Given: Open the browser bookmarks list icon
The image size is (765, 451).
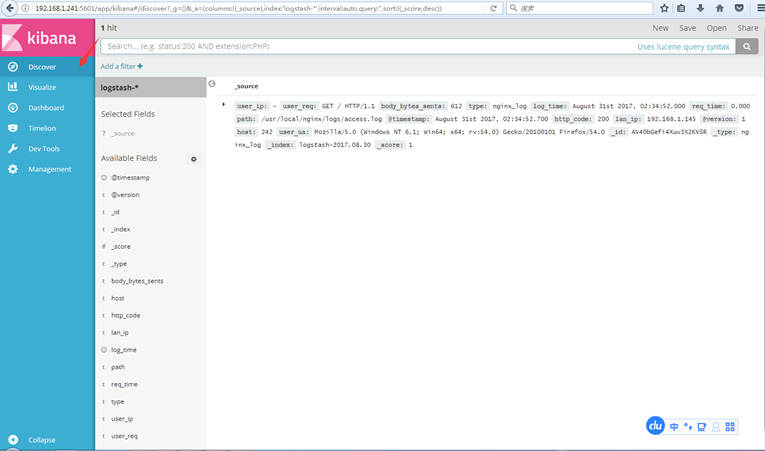Looking at the screenshot, I should [x=682, y=8].
